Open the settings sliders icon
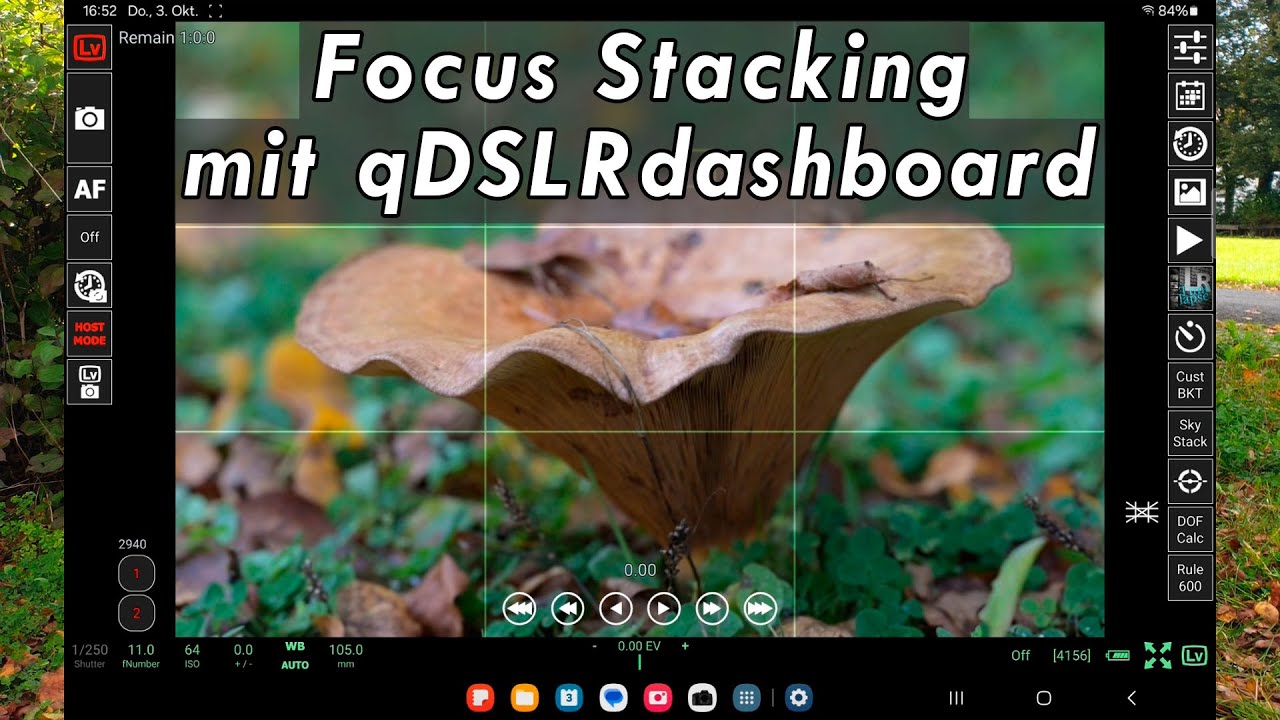The height and width of the screenshot is (720, 1280). tap(1190, 47)
